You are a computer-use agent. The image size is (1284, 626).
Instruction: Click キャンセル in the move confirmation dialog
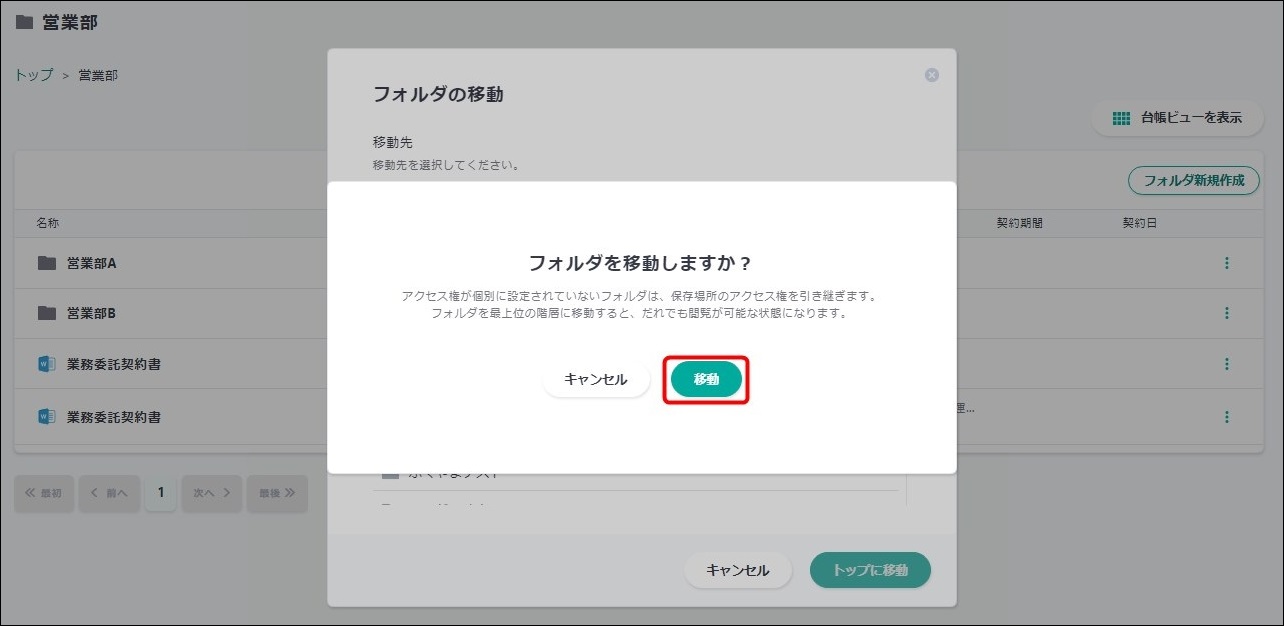point(596,380)
